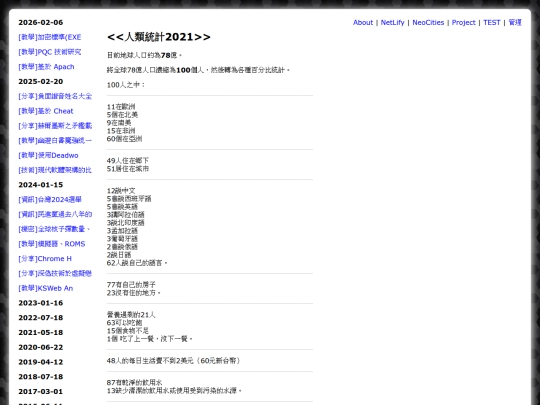
Task: Open the sidebar article KSWeb An
Action: click(x=45, y=289)
